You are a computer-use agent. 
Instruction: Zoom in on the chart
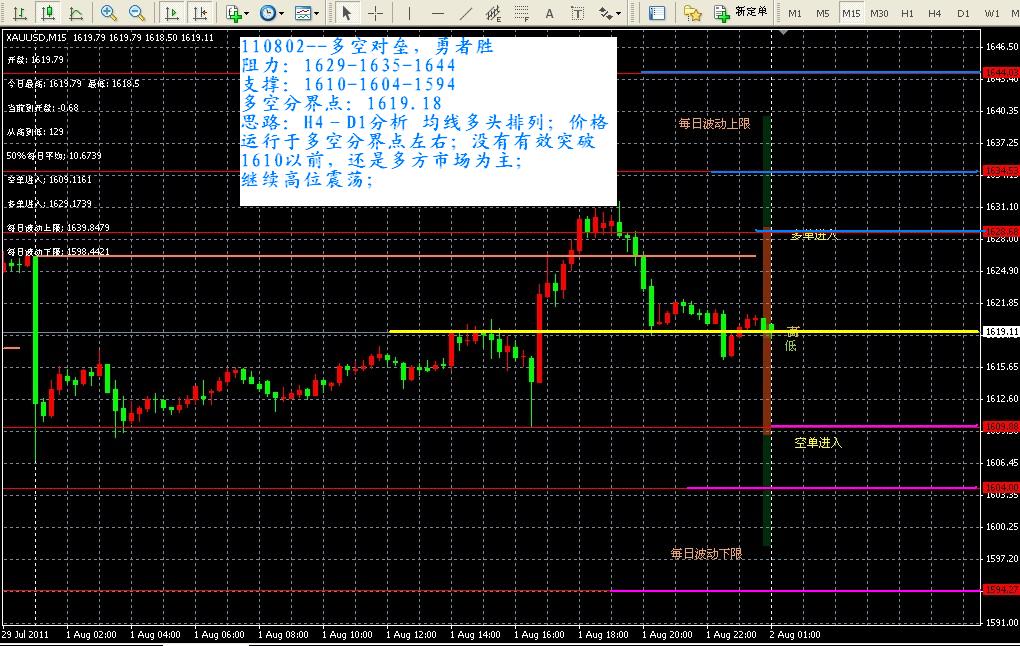click(x=109, y=12)
